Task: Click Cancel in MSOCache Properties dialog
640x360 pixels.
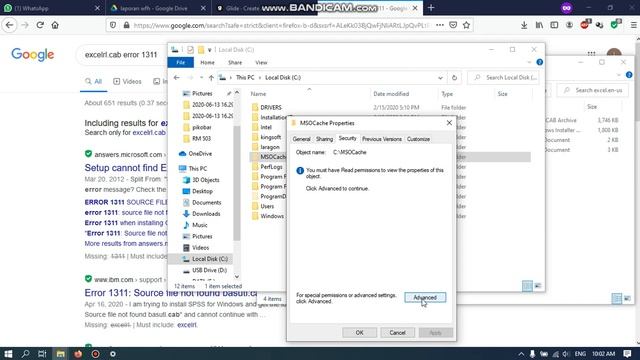Action: (x=397, y=333)
